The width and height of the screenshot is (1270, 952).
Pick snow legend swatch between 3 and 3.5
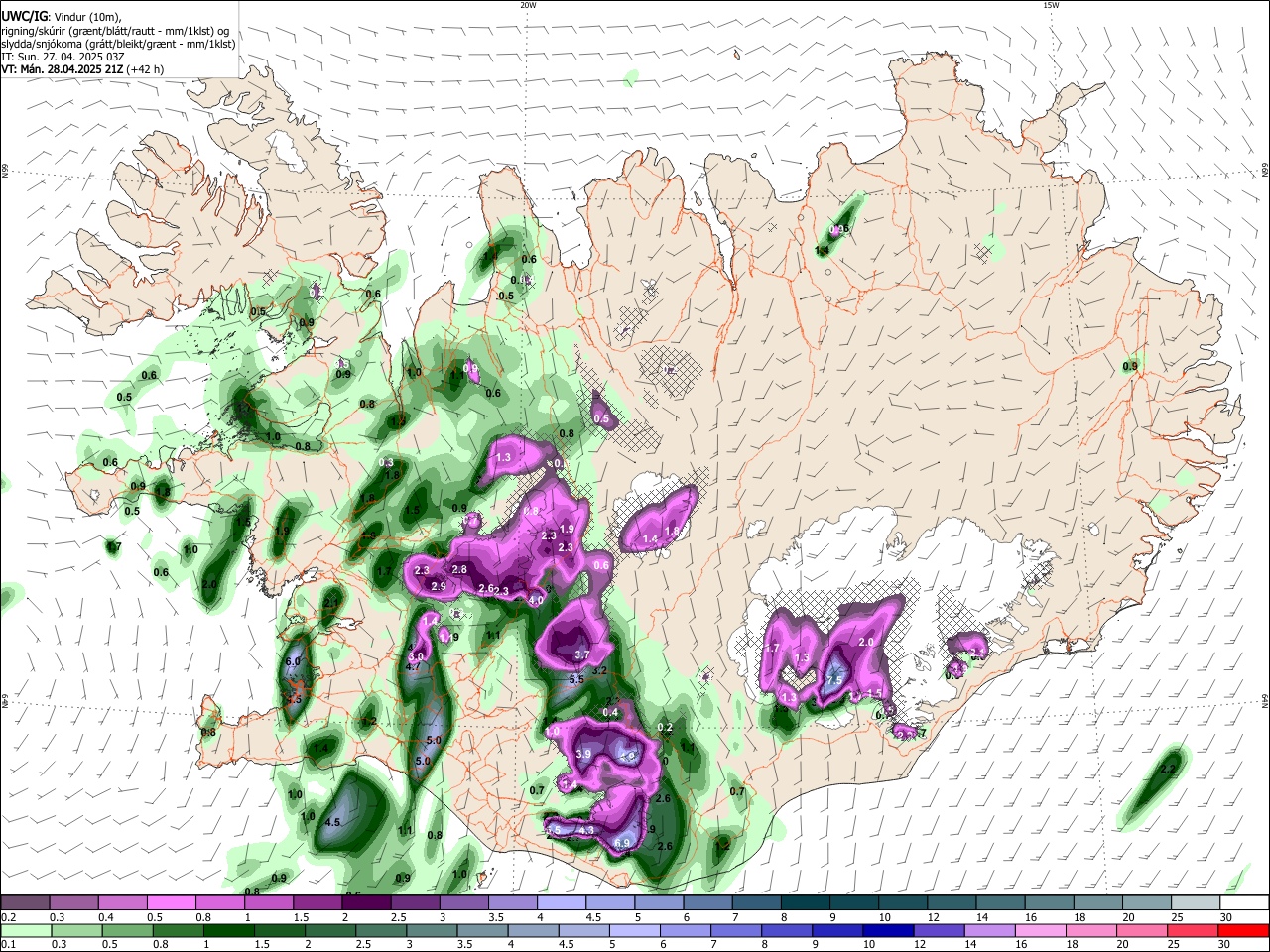[463, 902]
